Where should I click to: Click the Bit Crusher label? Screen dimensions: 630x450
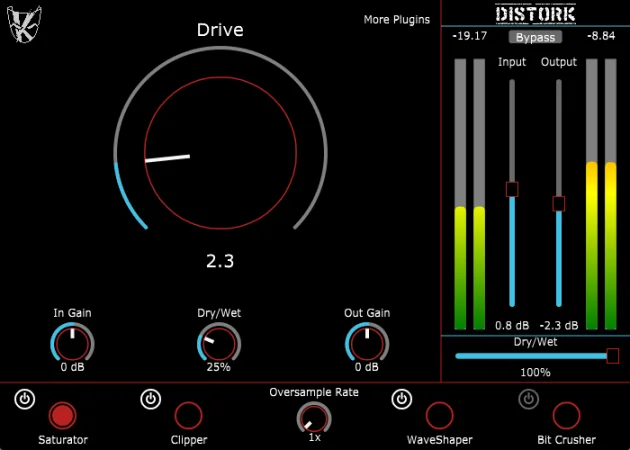coord(567,440)
